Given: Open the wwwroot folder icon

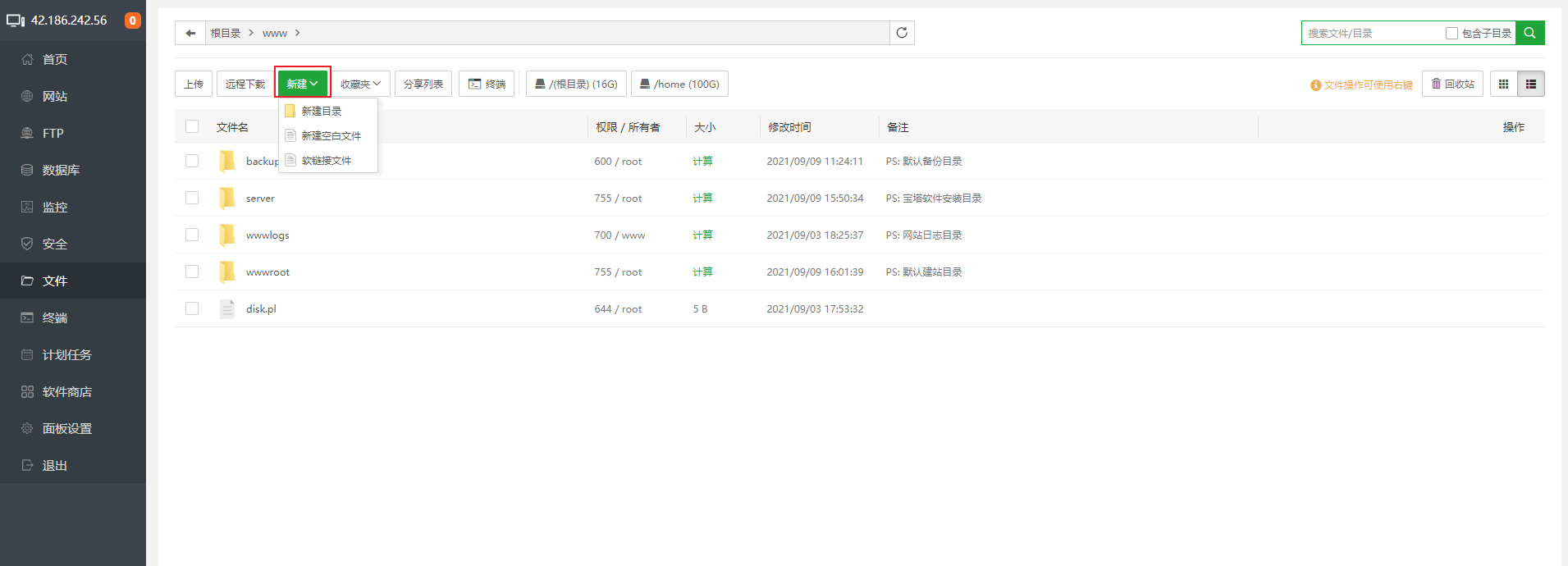Looking at the screenshot, I should point(227,272).
